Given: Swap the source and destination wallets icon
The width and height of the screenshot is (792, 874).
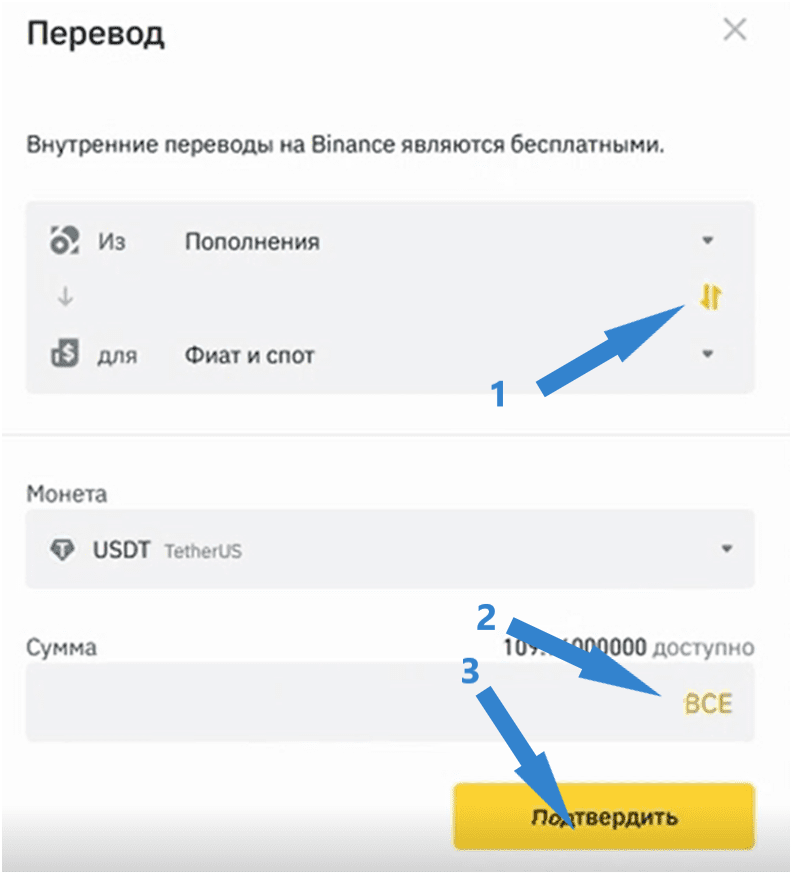Looking at the screenshot, I should click(711, 297).
